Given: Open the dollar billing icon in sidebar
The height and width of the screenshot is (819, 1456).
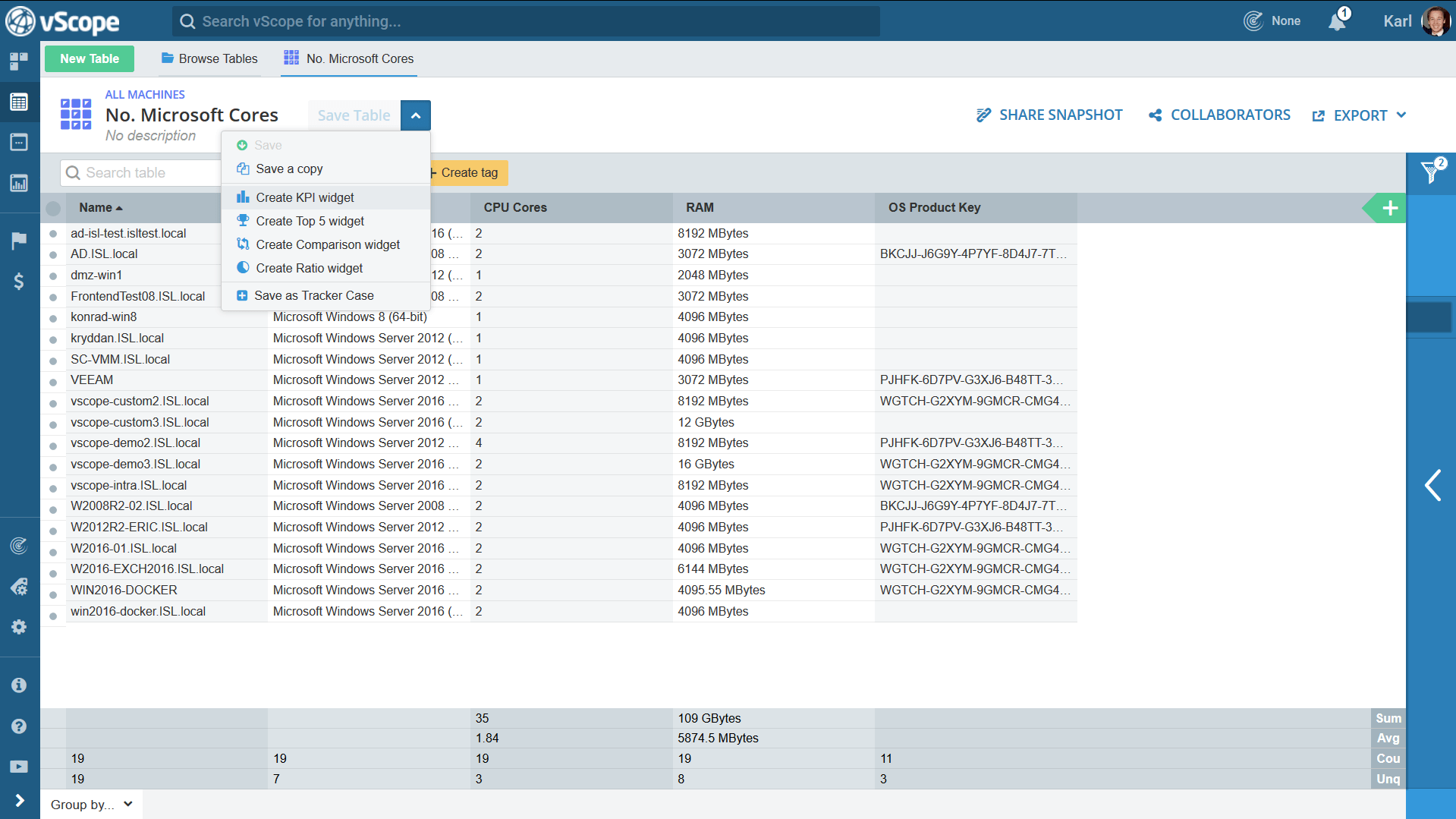Looking at the screenshot, I should tap(19, 282).
